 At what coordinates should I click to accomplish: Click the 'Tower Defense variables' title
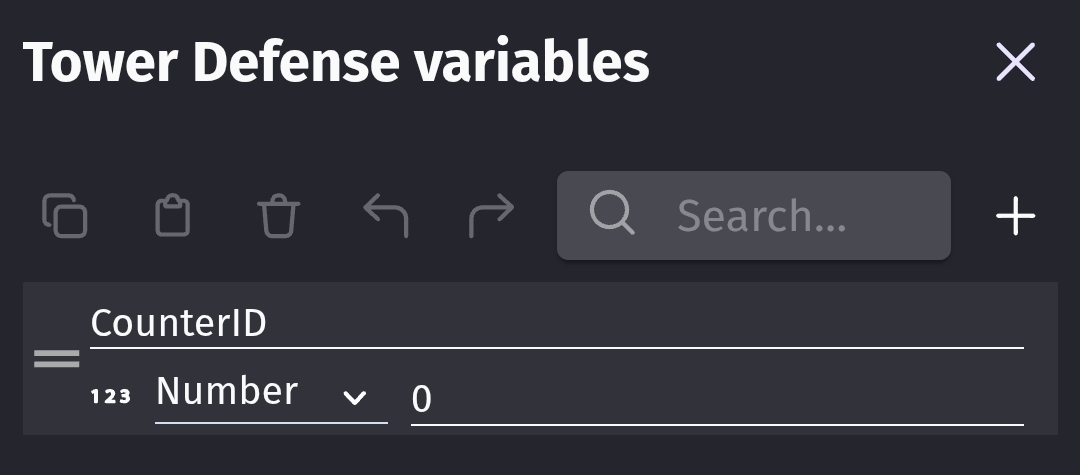click(336, 63)
